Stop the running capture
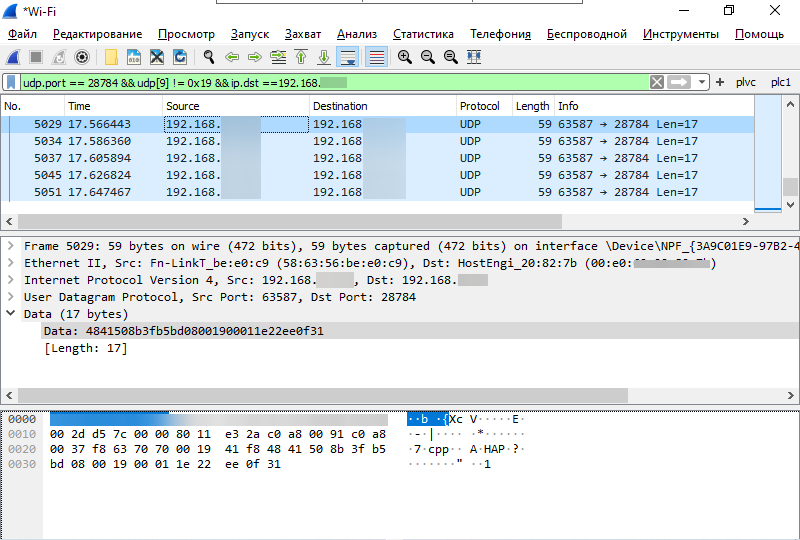 pos(36,57)
